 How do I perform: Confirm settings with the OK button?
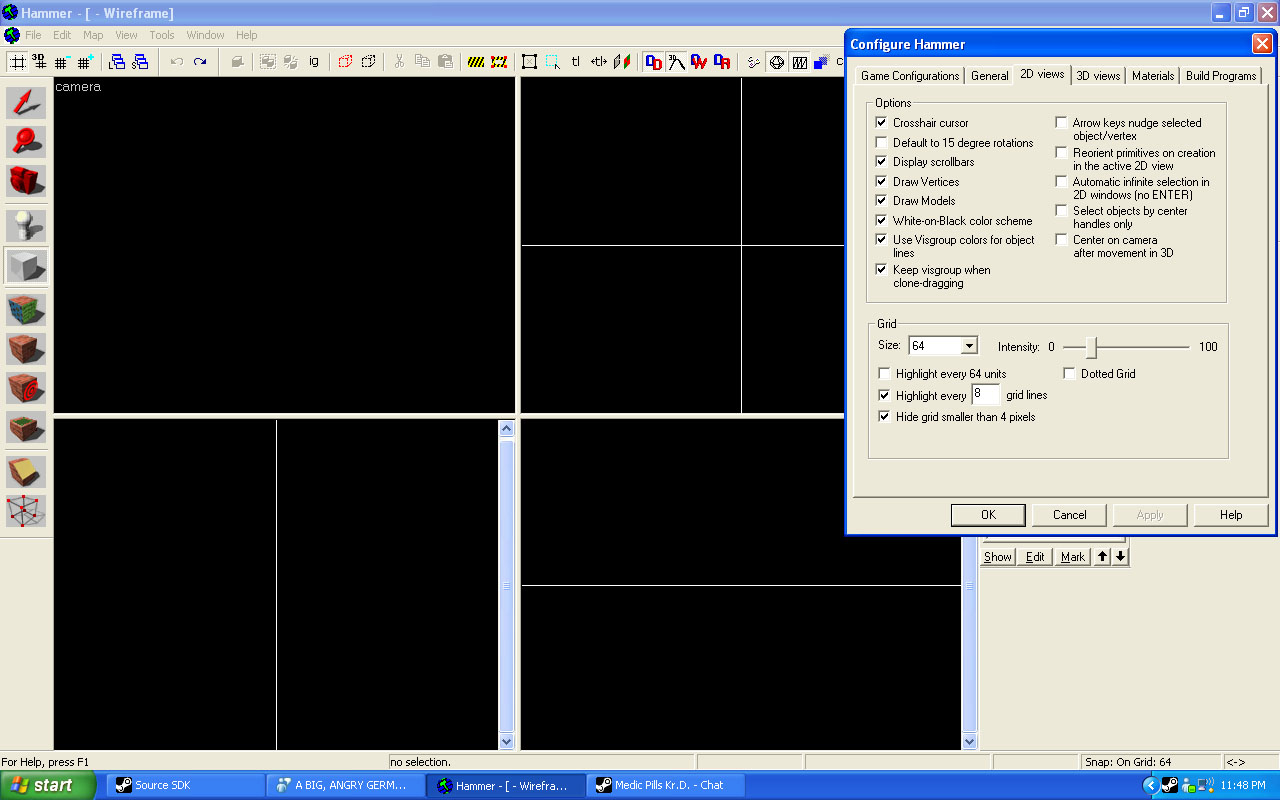tap(988, 515)
